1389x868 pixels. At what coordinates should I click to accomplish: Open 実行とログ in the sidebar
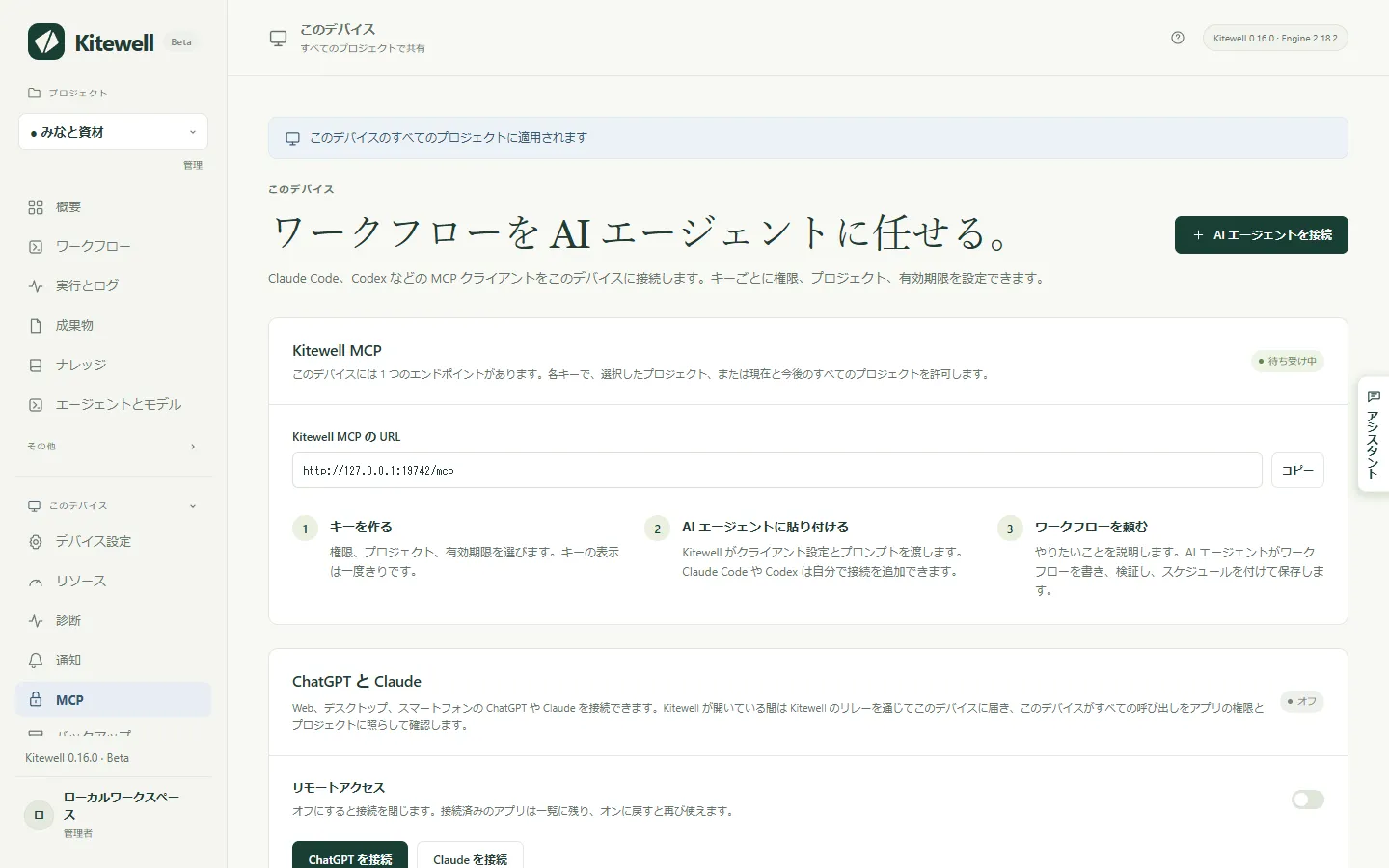pyautogui.click(x=113, y=286)
